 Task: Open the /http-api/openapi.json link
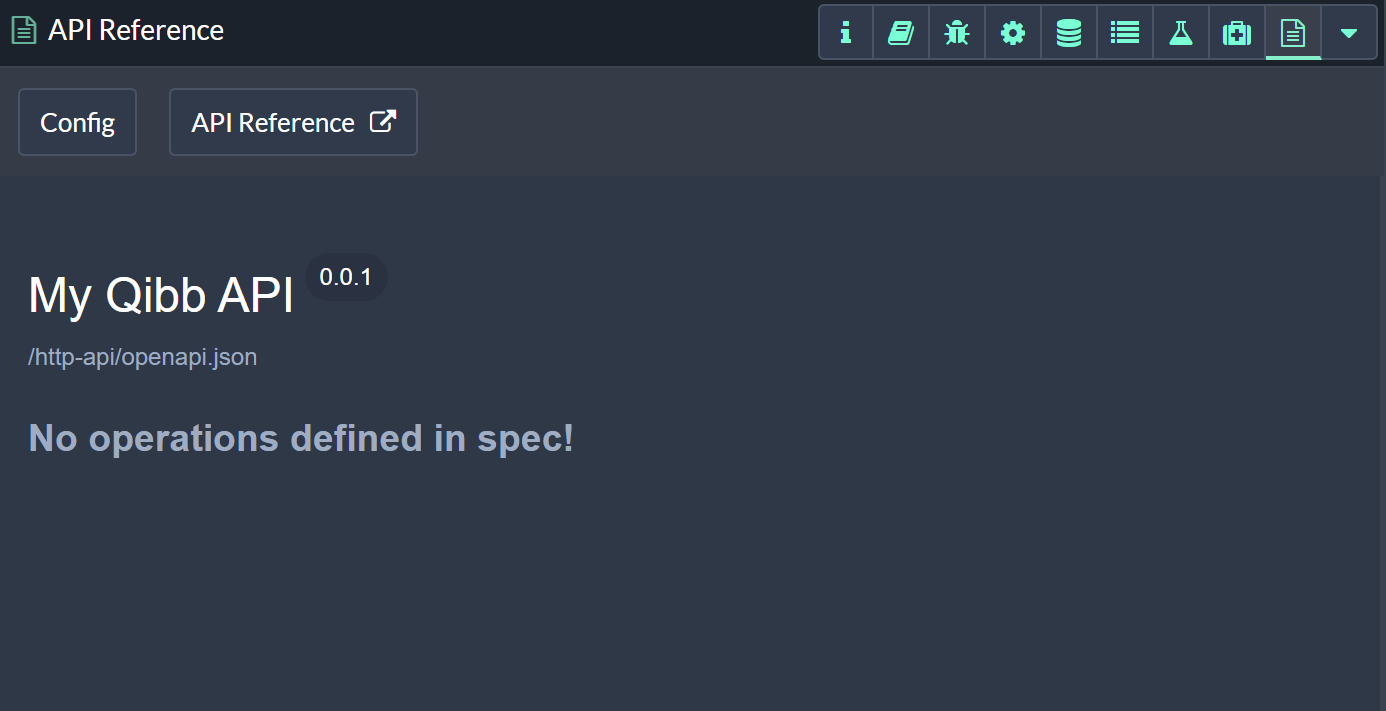point(142,357)
